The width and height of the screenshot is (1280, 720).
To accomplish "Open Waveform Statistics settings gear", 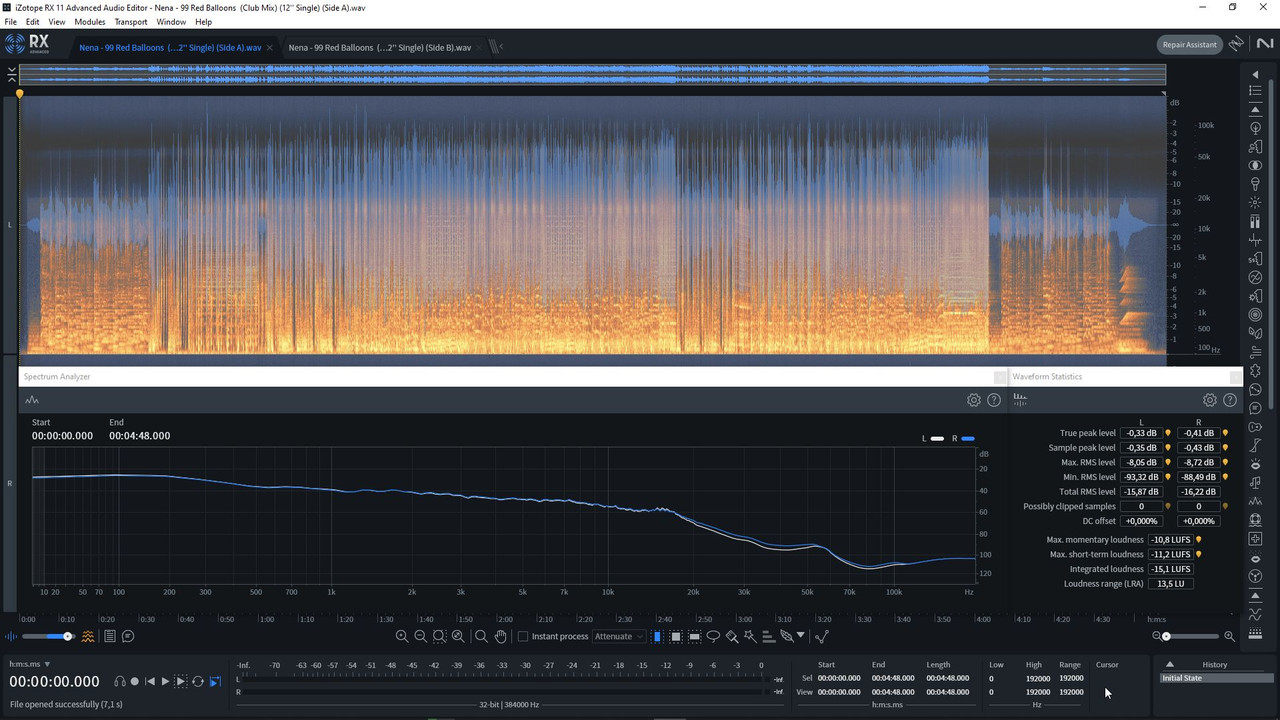I will tap(1209, 400).
